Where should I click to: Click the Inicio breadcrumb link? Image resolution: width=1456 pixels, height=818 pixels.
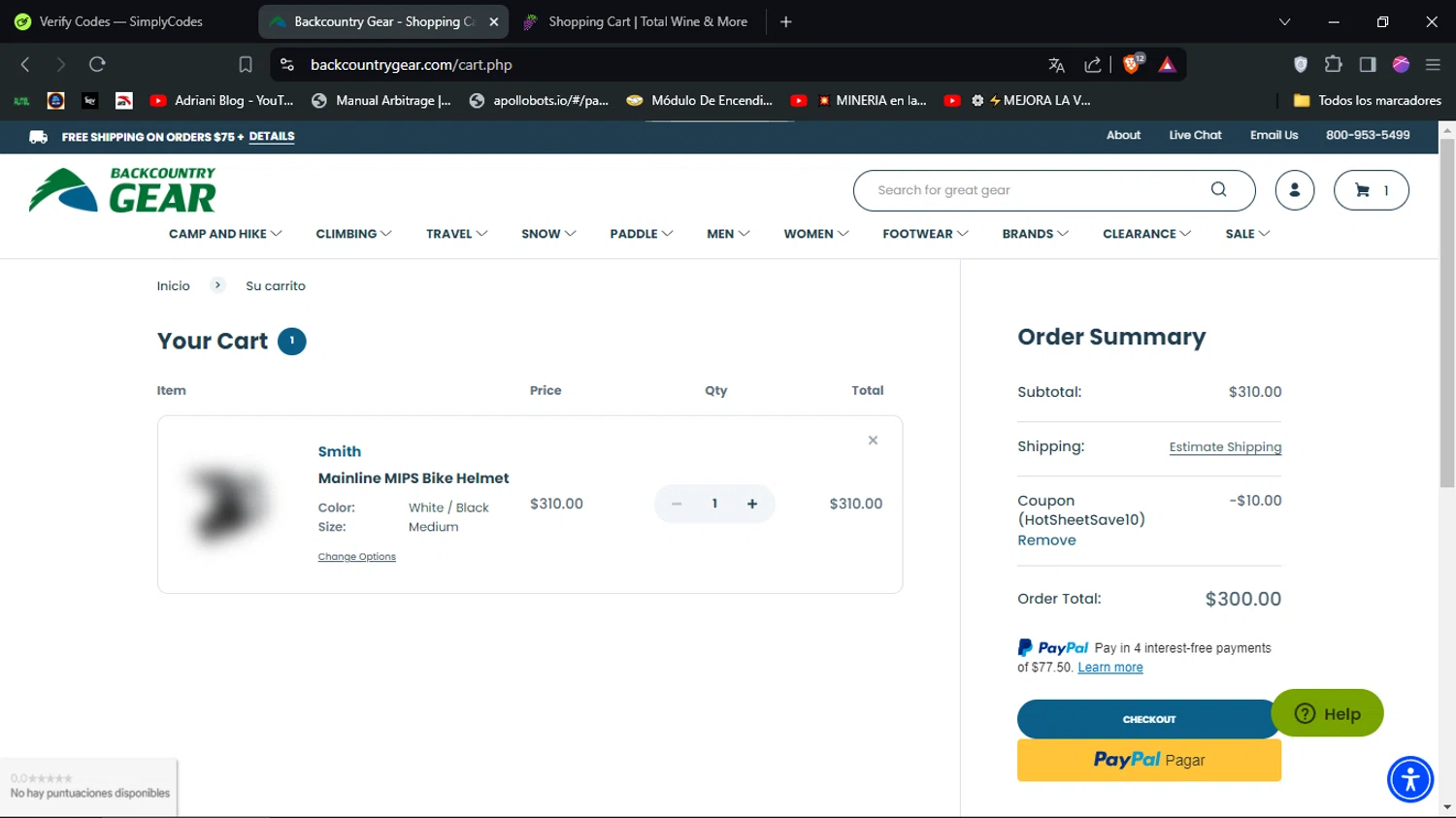(x=174, y=286)
